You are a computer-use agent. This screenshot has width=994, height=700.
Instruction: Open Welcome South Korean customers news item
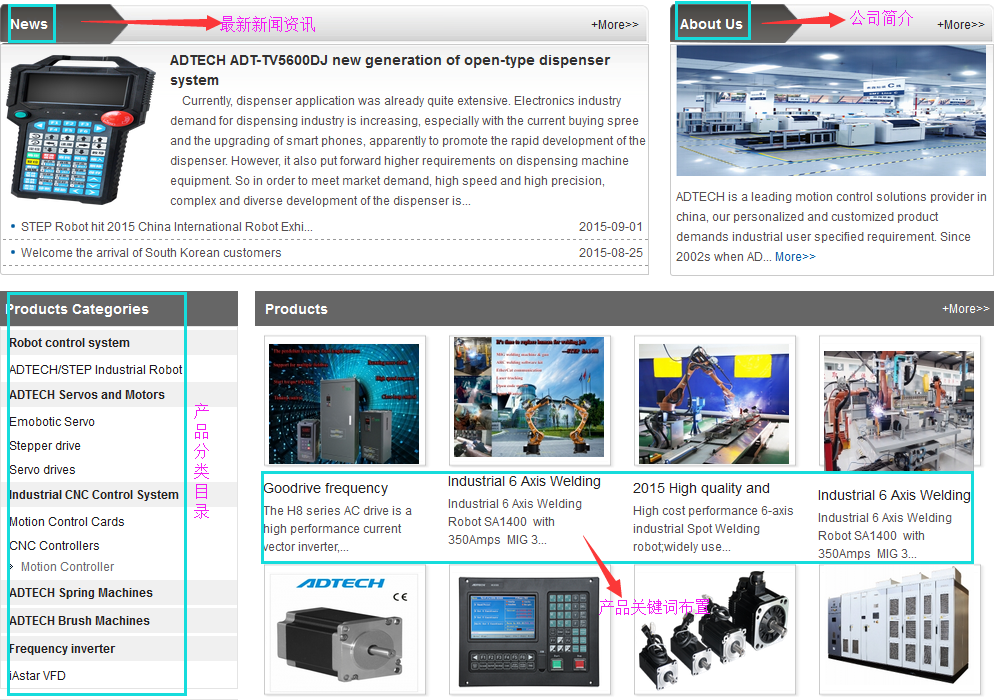tap(151, 253)
